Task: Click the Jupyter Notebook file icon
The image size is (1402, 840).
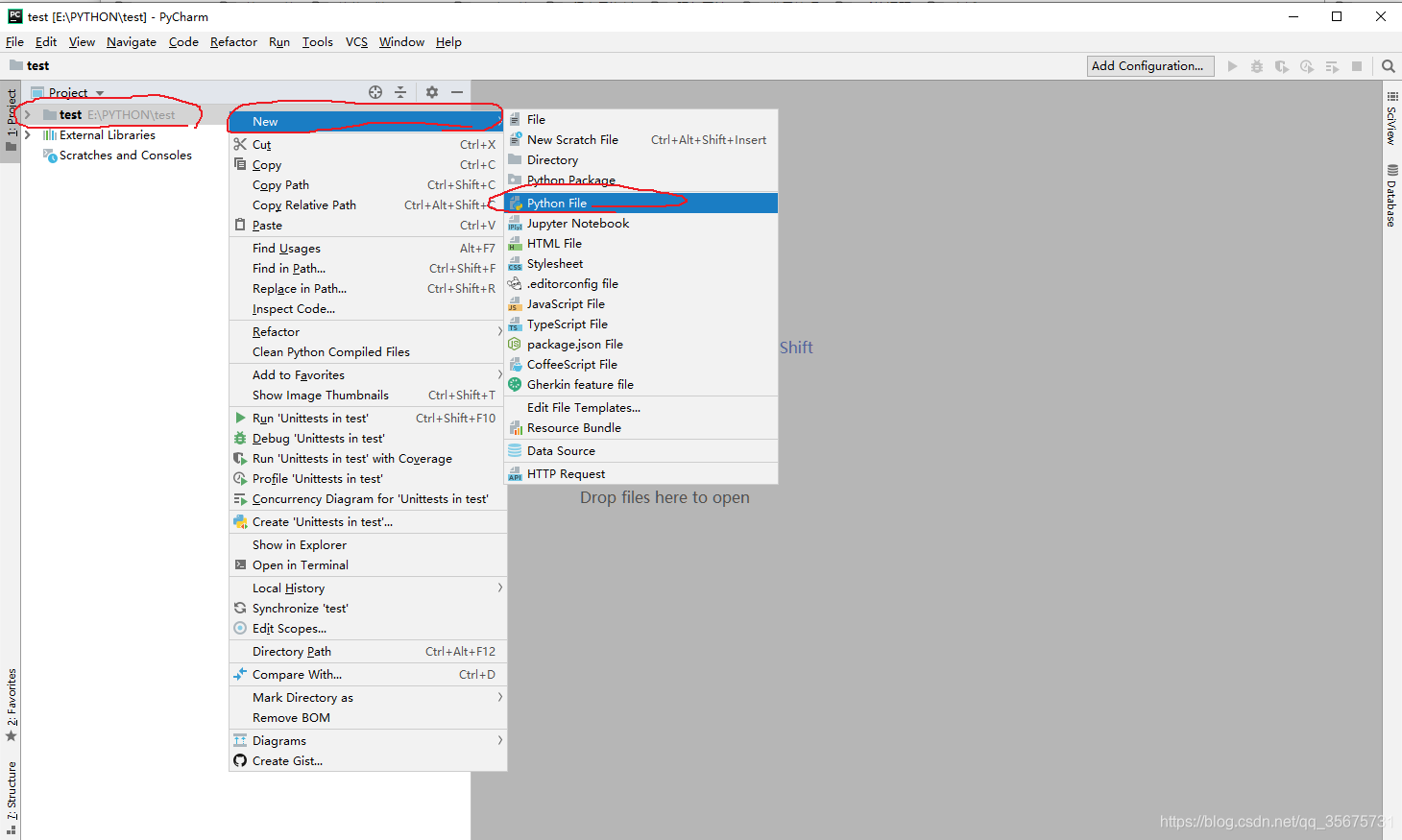Action: click(516, 224)
